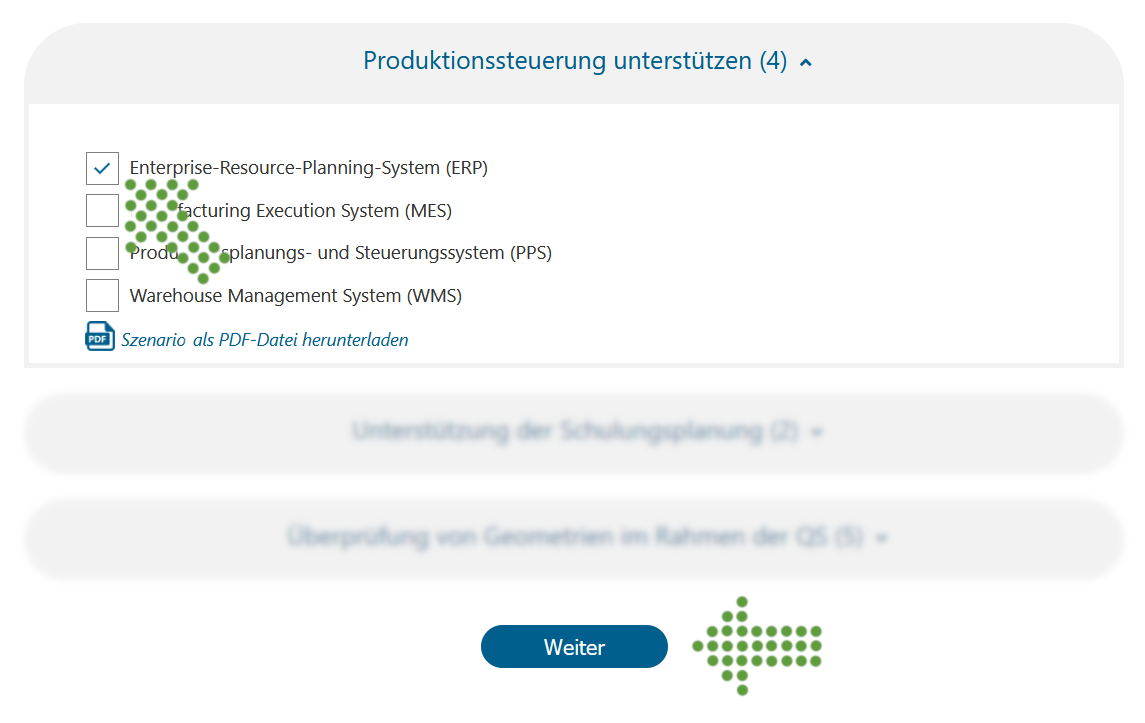Screen dimensions: 1145x723
Task: Select the Manufacturing Execution System (MES) label
Action: (291, 211)
